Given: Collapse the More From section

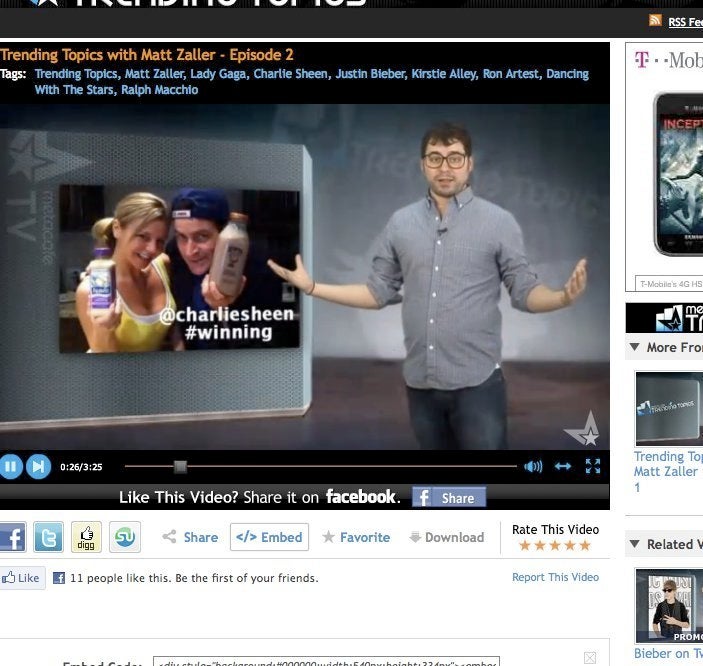Looking at the screenshot, I should click(634, 347).
